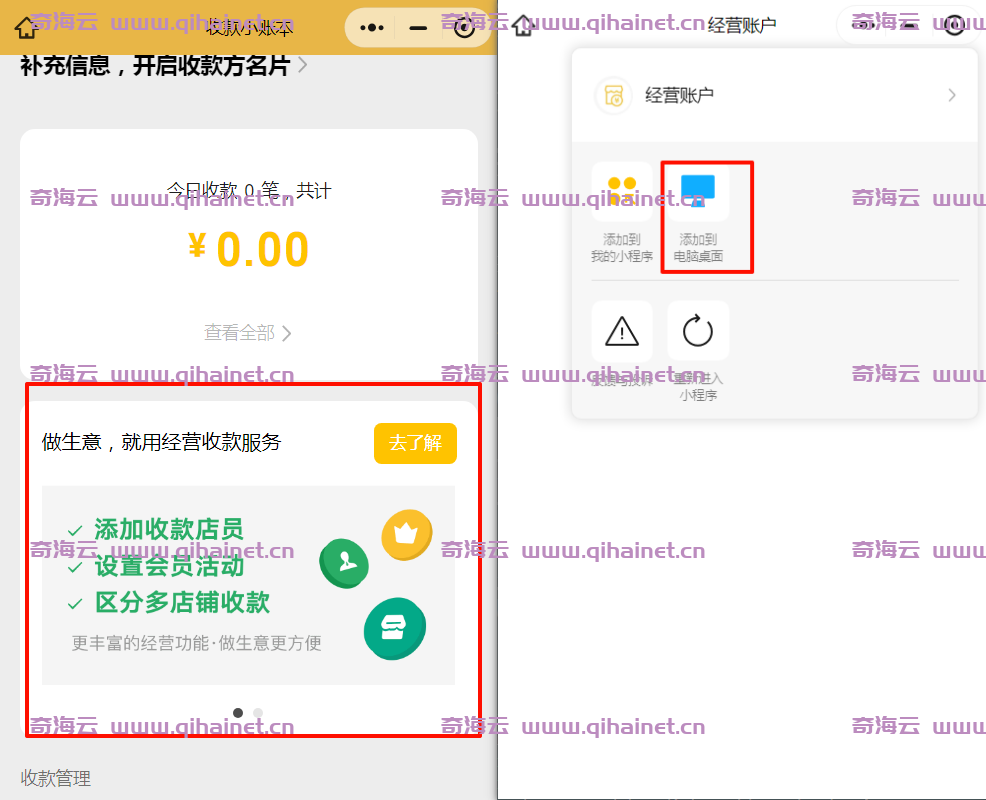Viewport: 986px width, 800px height.
Task: Click the 添加到电脑桌面 monitor icon
Action: tap(698, 192)
